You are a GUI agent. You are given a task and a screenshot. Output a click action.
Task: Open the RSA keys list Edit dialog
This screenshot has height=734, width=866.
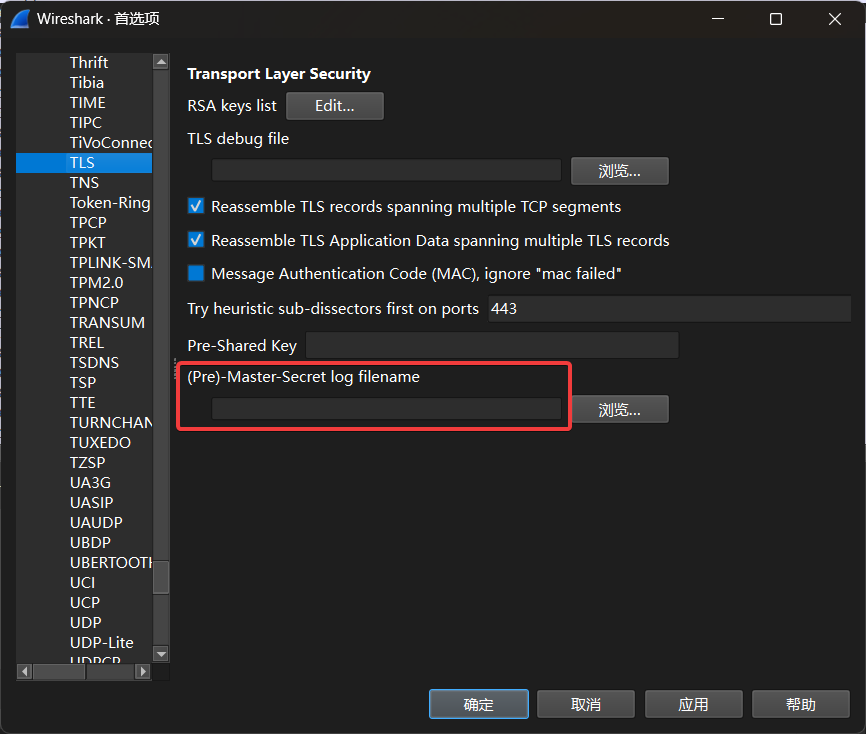(334, 105)
